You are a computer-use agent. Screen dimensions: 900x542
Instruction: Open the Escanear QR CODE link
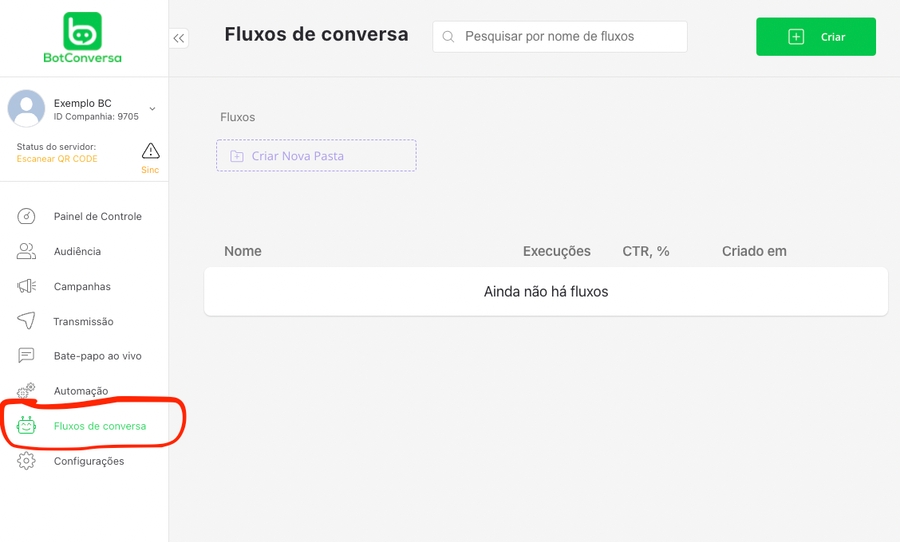(57, 159)
